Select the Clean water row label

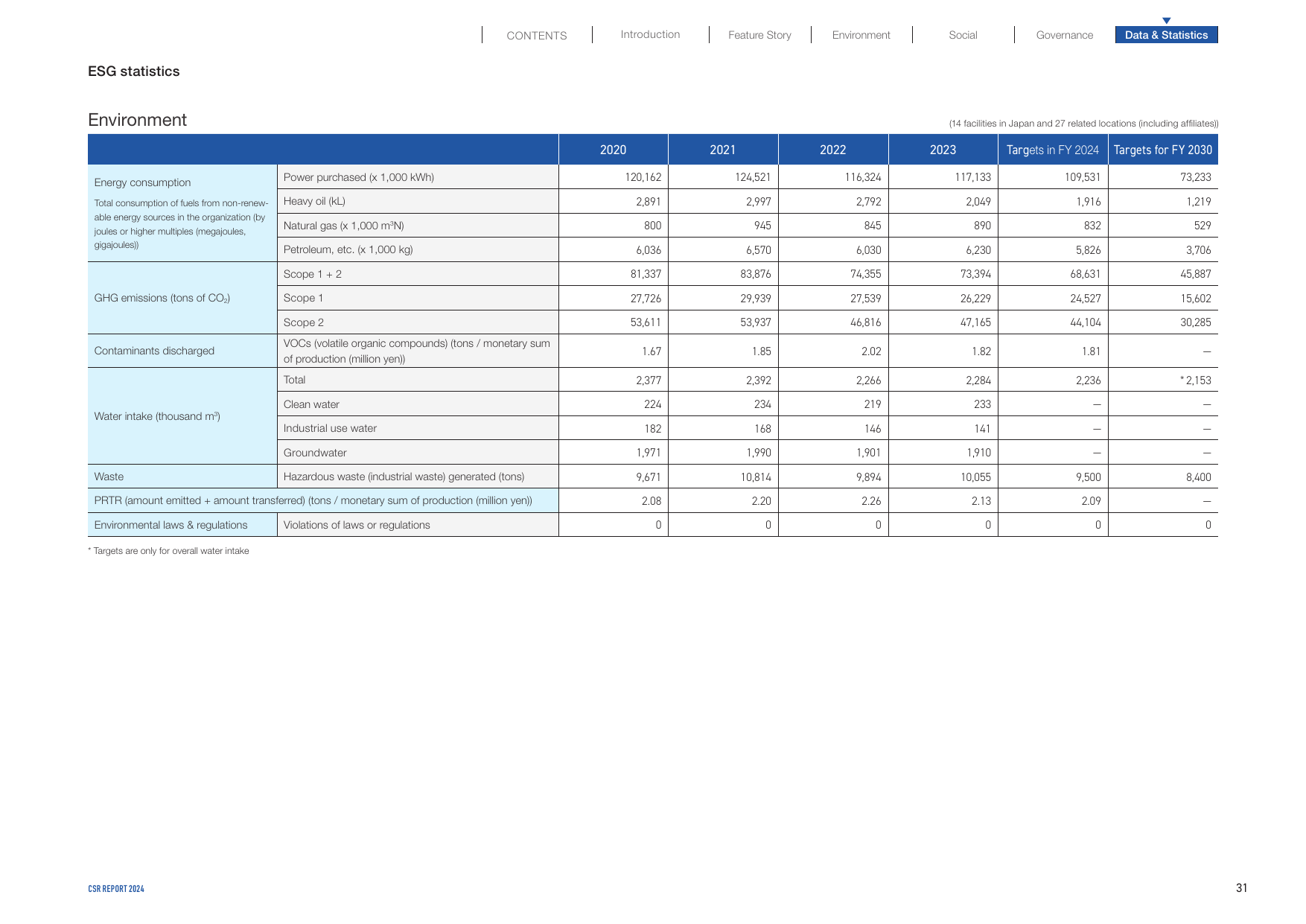pos(311,404)
